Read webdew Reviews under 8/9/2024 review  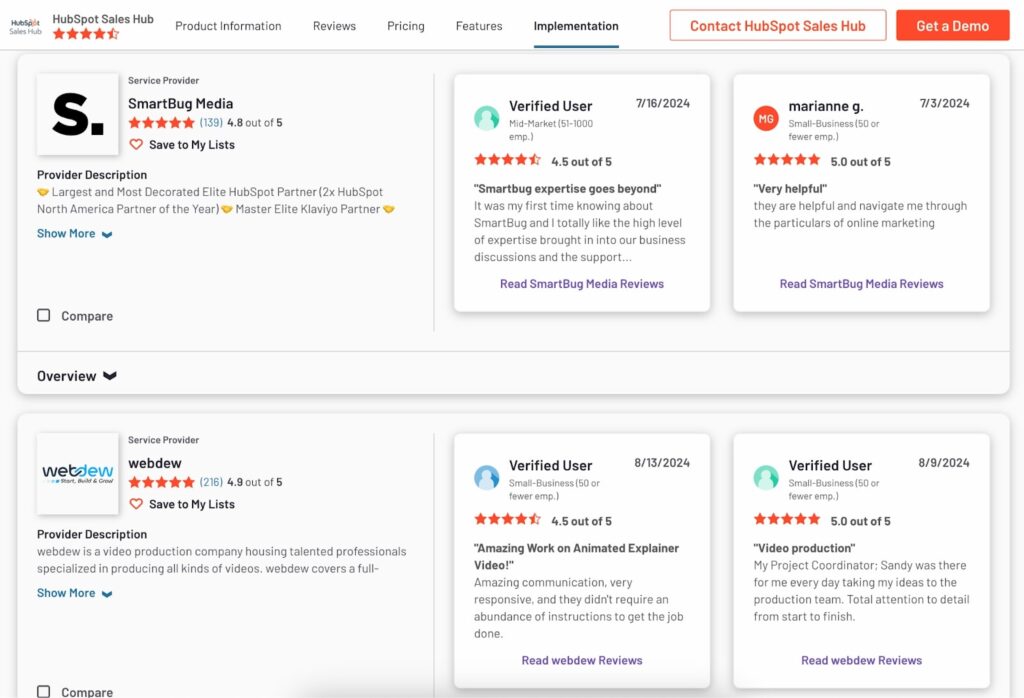(x=861, y=660)
